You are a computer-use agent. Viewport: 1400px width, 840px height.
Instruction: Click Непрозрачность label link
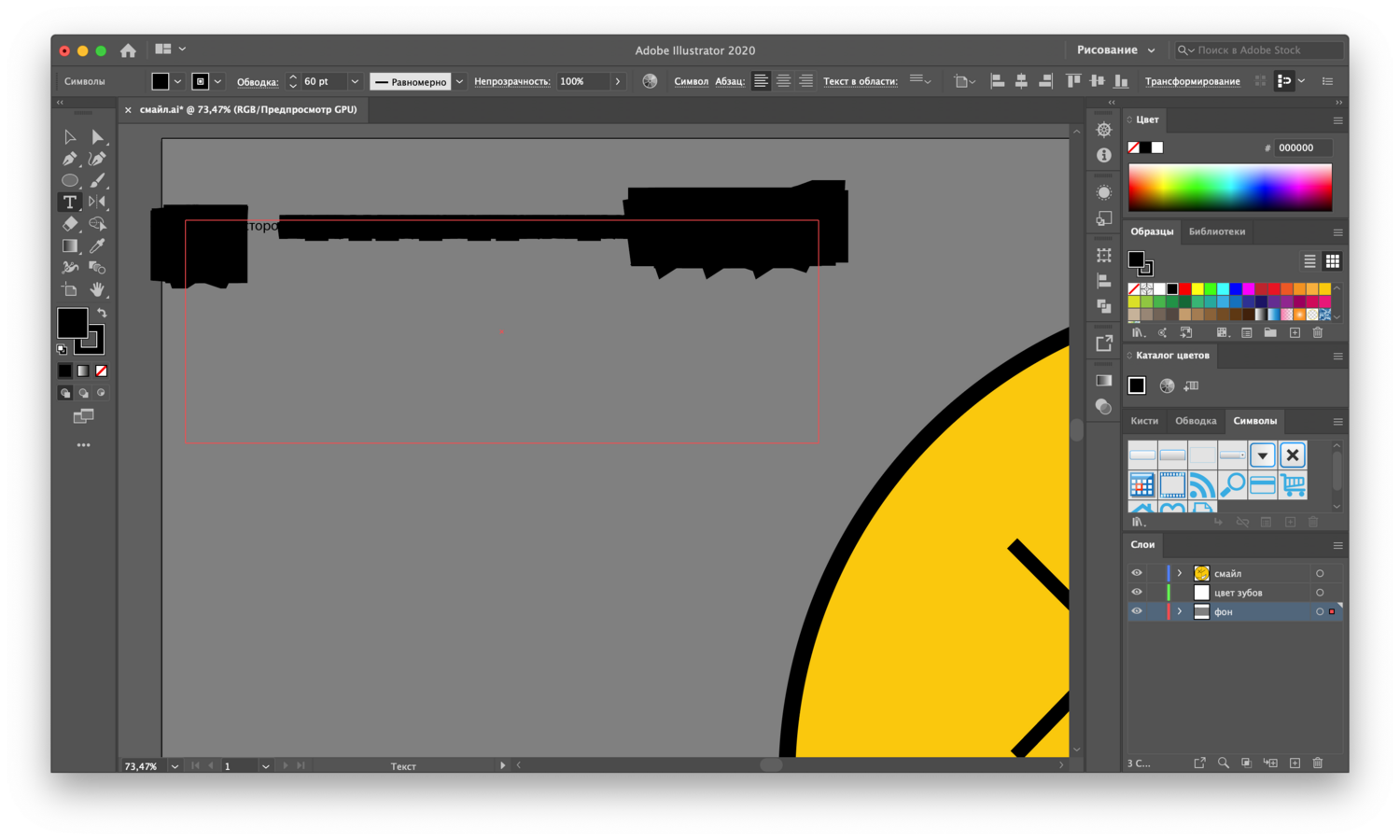click(x=512, y=81)
